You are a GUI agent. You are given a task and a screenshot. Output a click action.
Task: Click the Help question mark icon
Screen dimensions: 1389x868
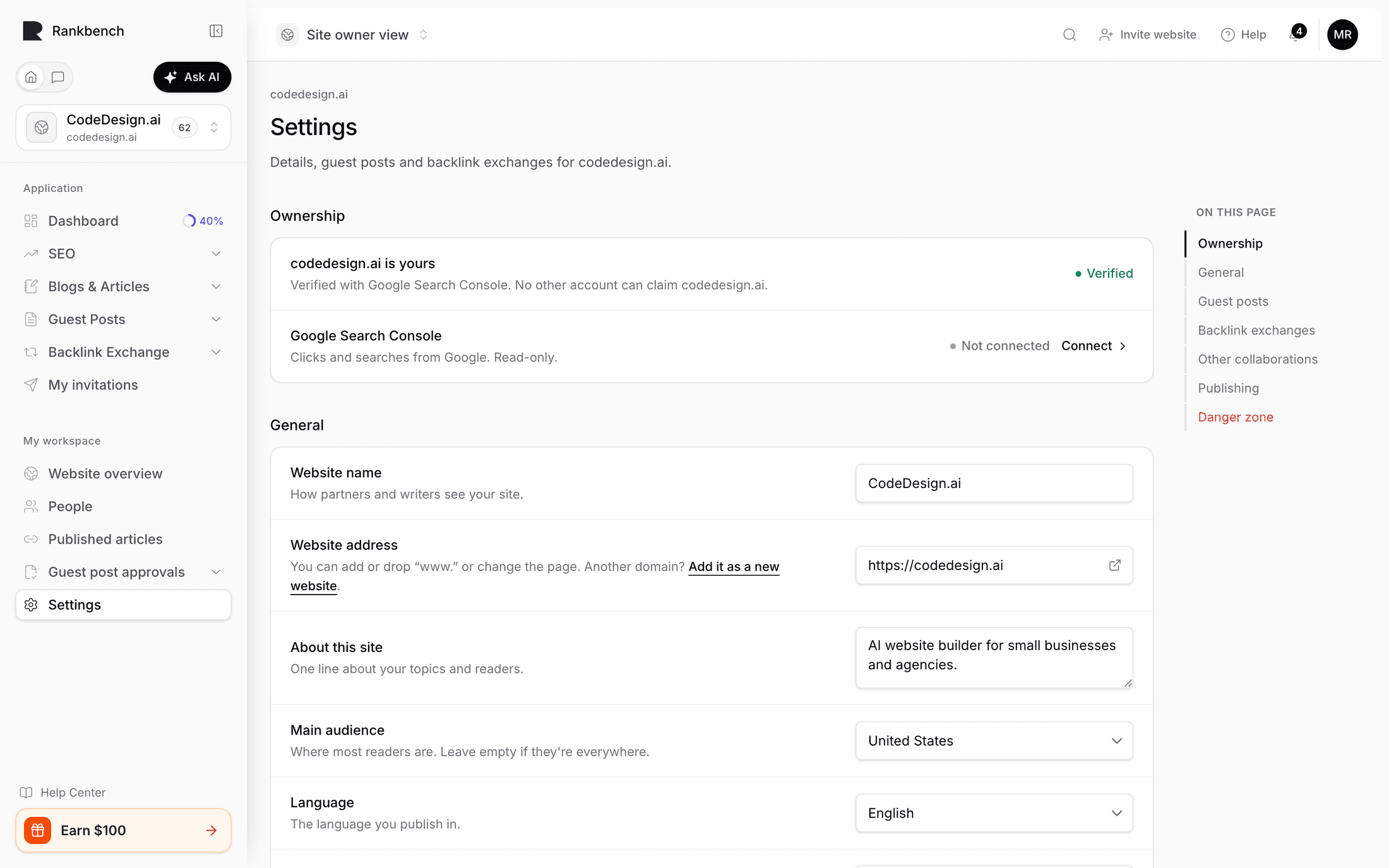tap(1227, 35)
